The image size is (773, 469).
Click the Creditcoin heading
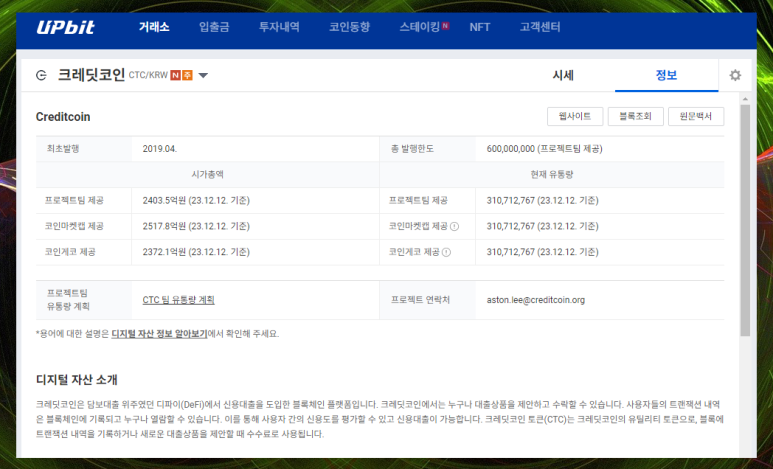pyautogui.click(x=63, y=117)
